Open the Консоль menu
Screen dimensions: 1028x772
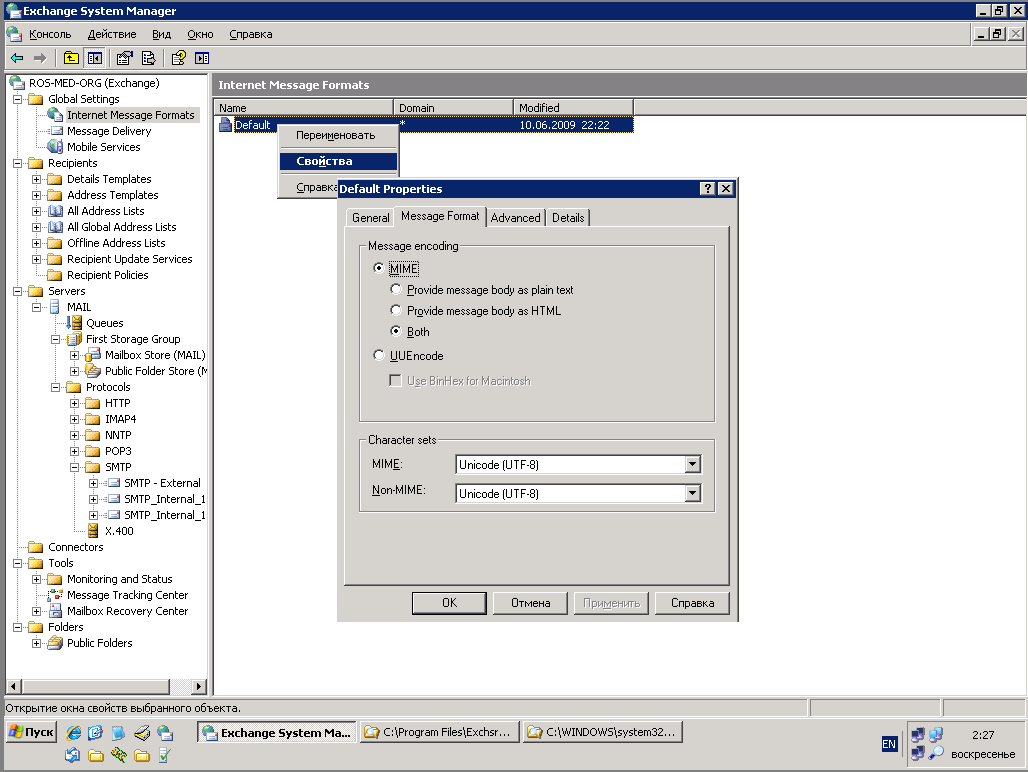coord(50,34)
